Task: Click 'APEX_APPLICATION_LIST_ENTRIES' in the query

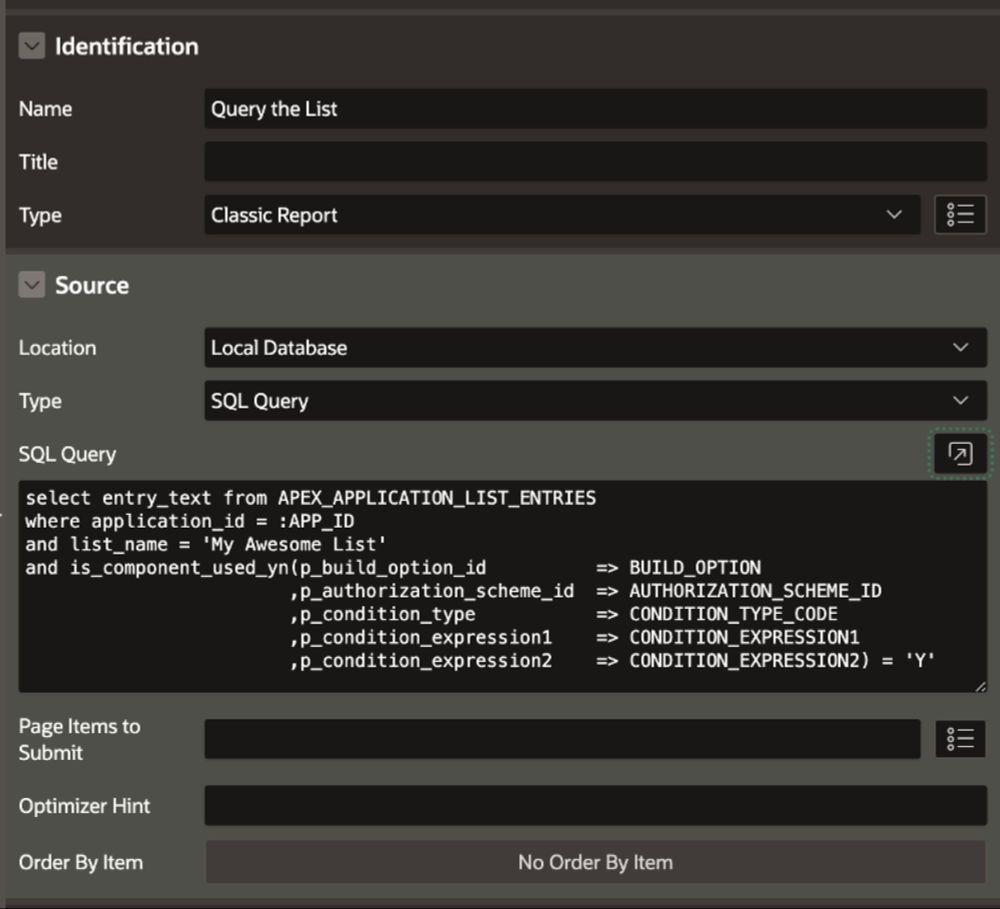Action: click(x=437, y=498)
